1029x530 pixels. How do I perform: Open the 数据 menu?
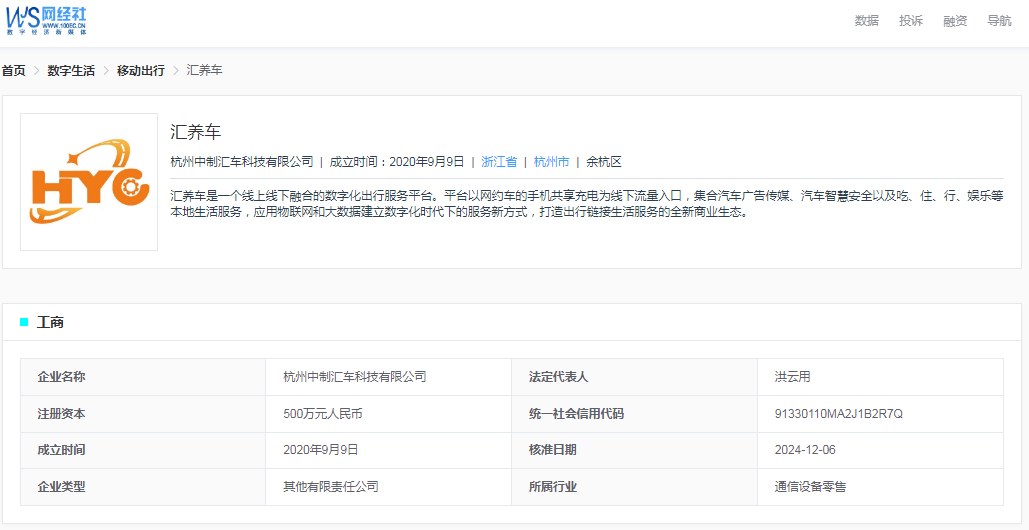[x=866, y=20]
